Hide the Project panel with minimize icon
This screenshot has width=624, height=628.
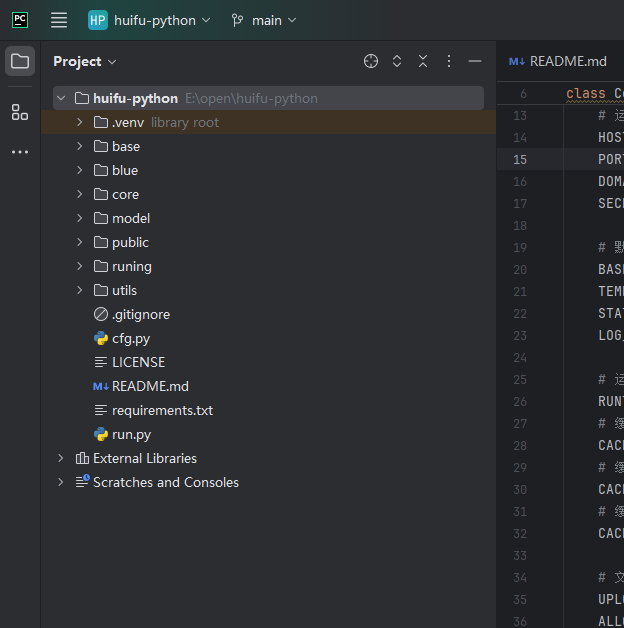475,61
